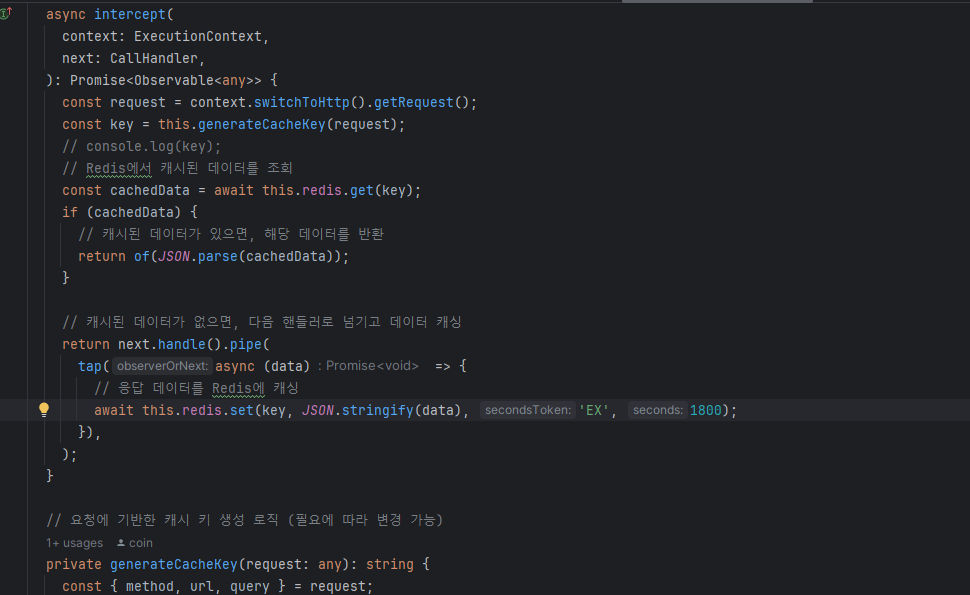
Task: Click the "cachedData" variable in the const declaration
Action: pos(150,190)
